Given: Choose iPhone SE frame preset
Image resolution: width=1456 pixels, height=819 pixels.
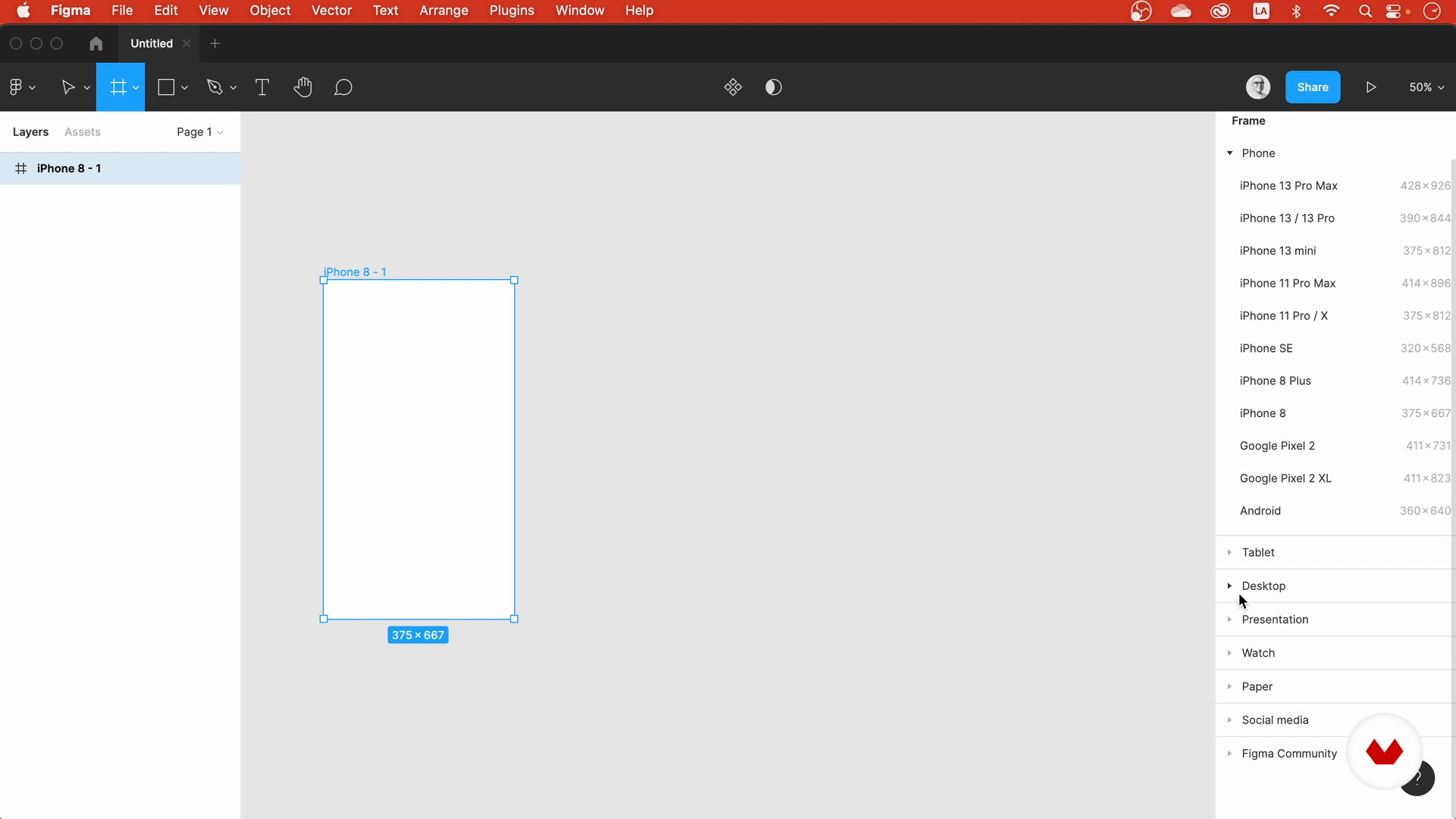Looking at the screenshot, I should pos(1335,349).
